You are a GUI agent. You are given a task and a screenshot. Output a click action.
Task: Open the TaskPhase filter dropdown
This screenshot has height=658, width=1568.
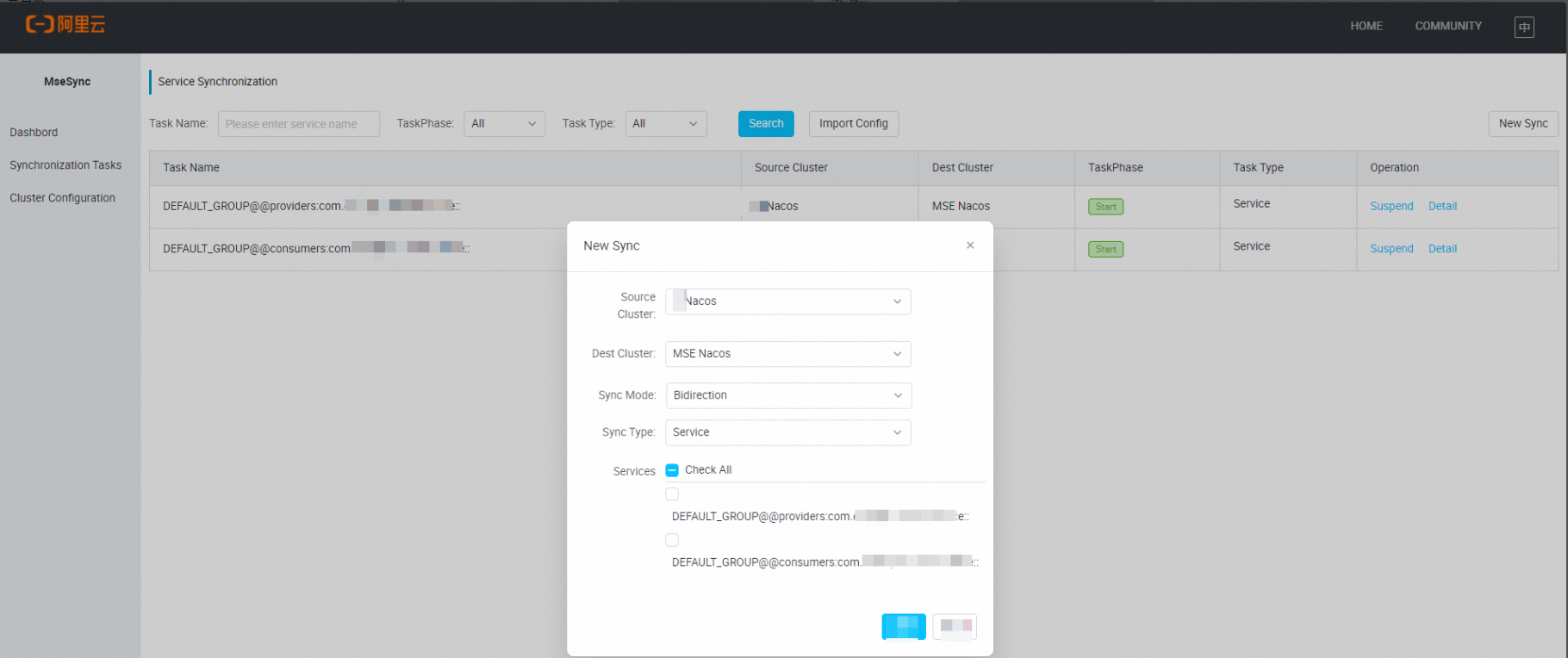pos(504,124)
